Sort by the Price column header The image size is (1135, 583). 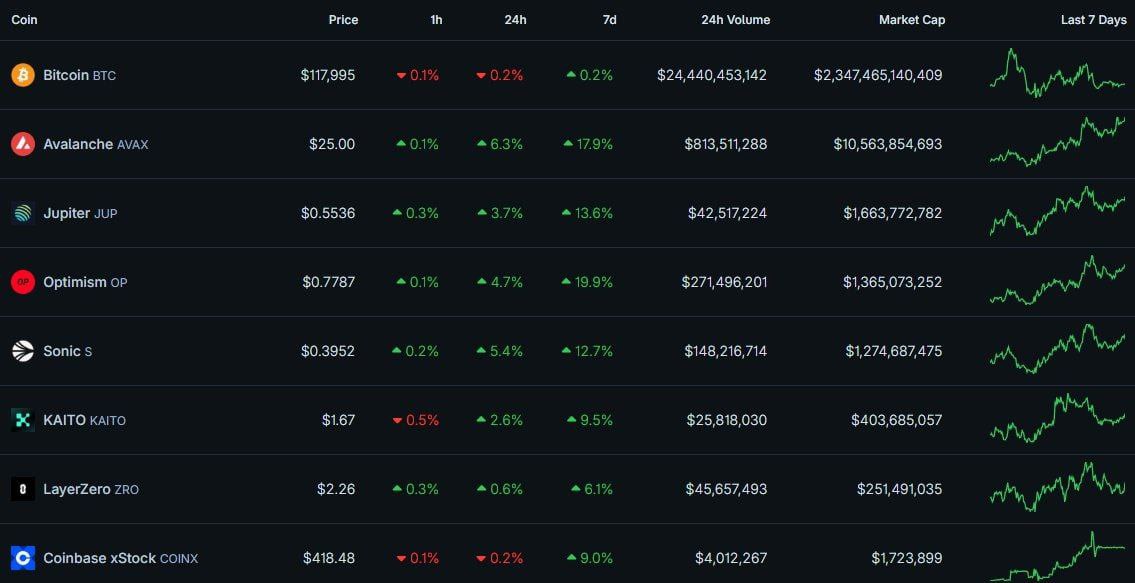click(x=343, y=20)
